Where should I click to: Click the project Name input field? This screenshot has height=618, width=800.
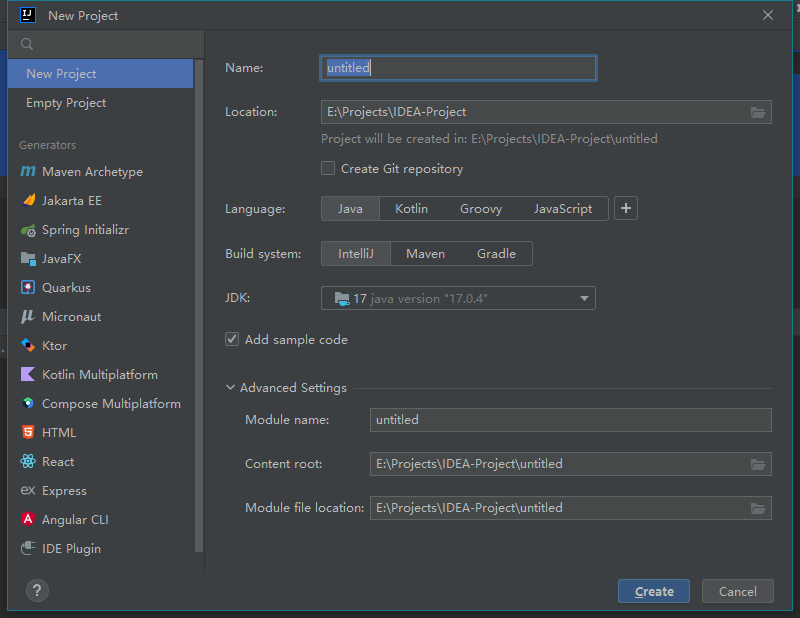(458, 68)
